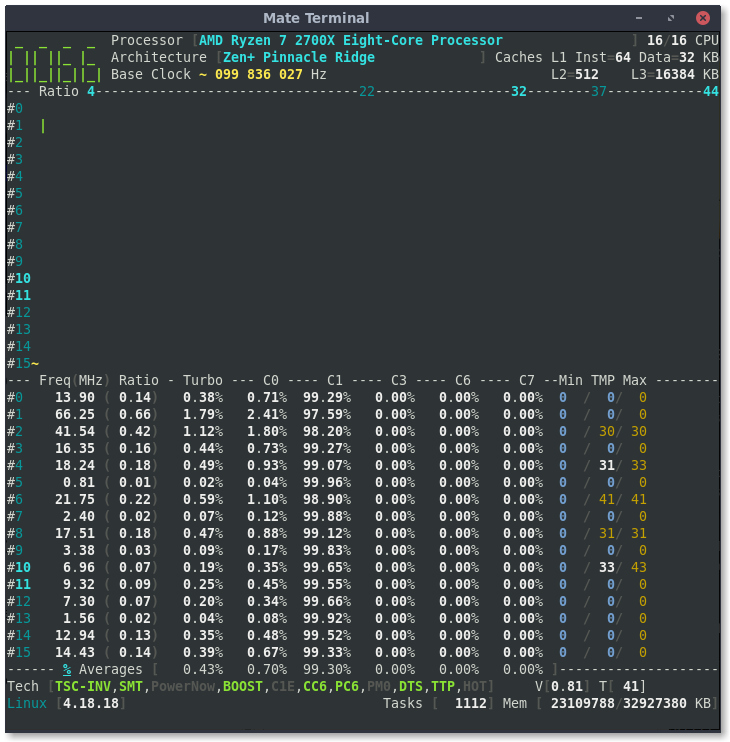Click ratio marker 44 on scale
The width and height of the screenshot is (730, 742).
click(711, 91)
